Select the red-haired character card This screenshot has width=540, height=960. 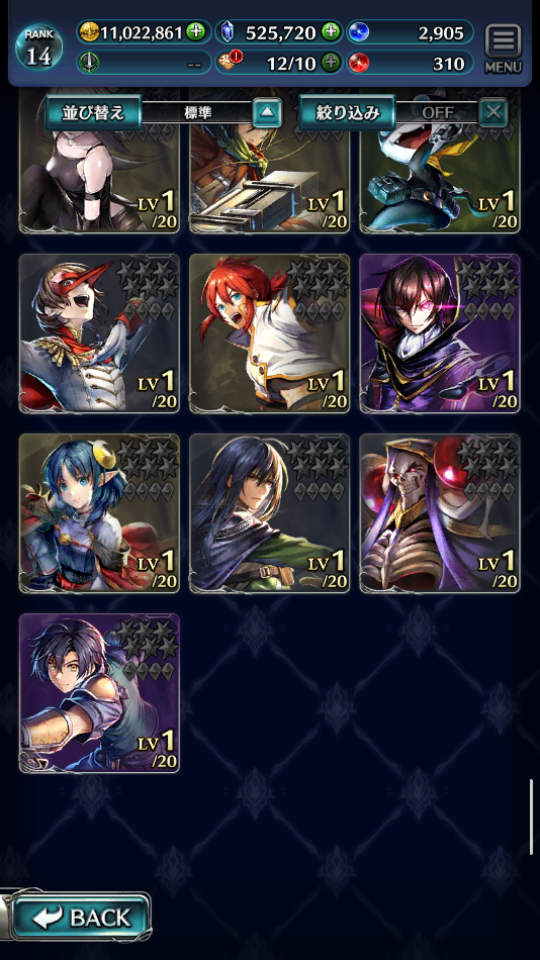click(x=269, y=334)
